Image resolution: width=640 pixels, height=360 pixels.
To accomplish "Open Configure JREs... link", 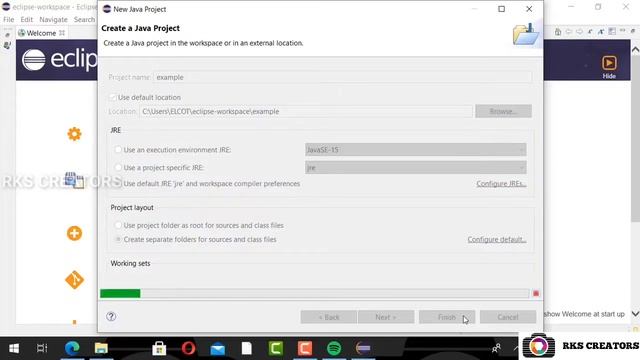I will 501,184.
